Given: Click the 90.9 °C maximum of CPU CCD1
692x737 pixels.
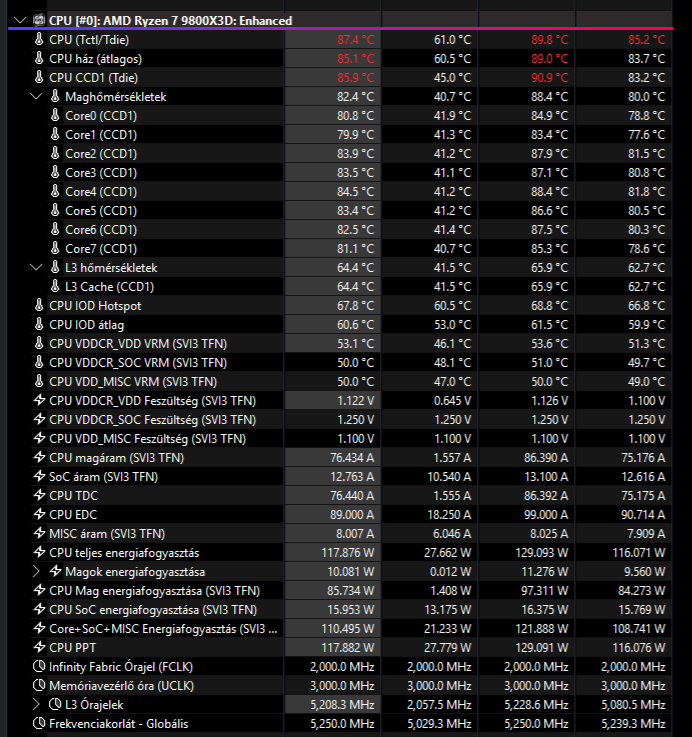Looking at the screenshot, I should (550, 78).
